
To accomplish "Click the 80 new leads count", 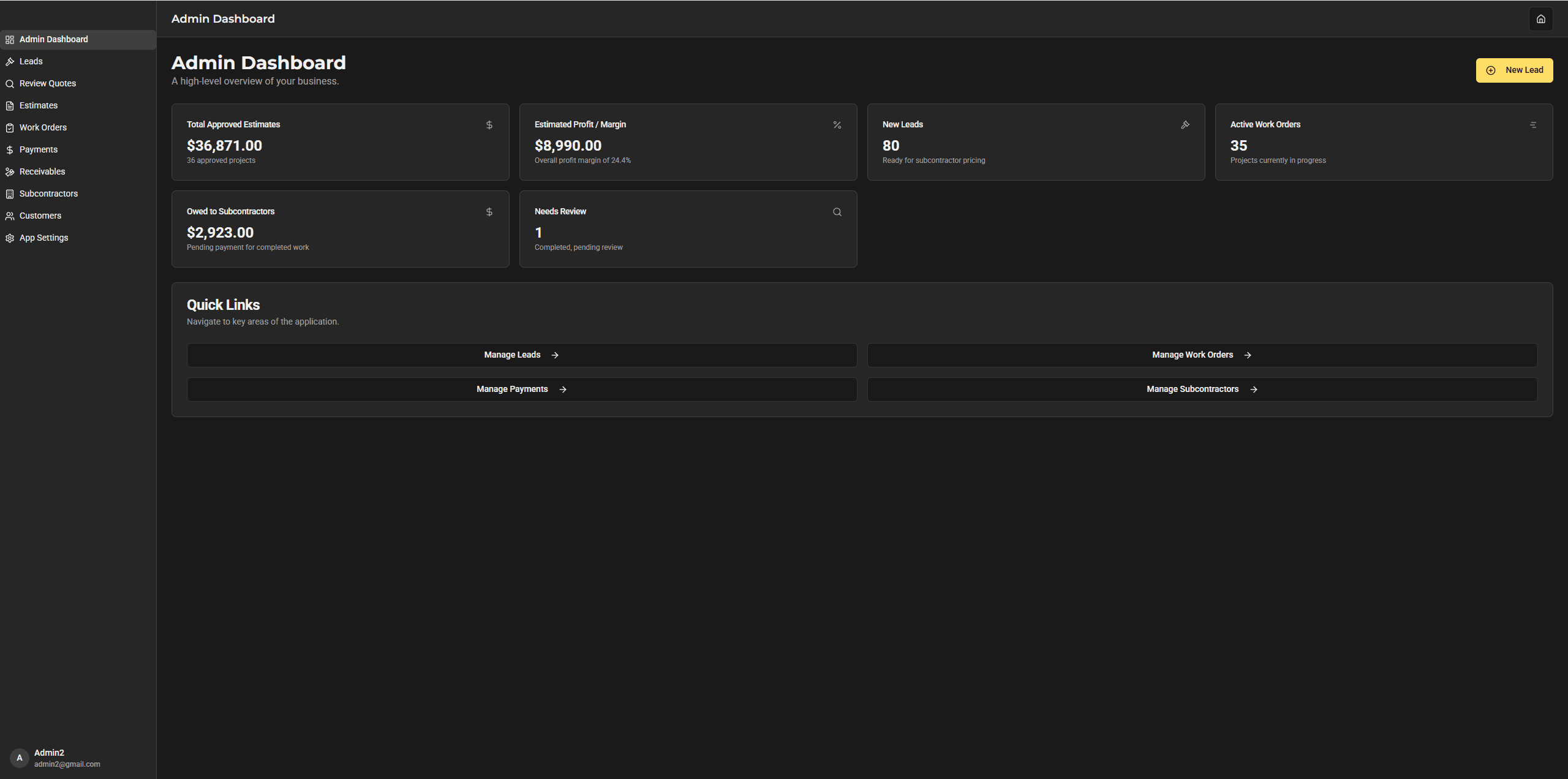I will 891,146.
